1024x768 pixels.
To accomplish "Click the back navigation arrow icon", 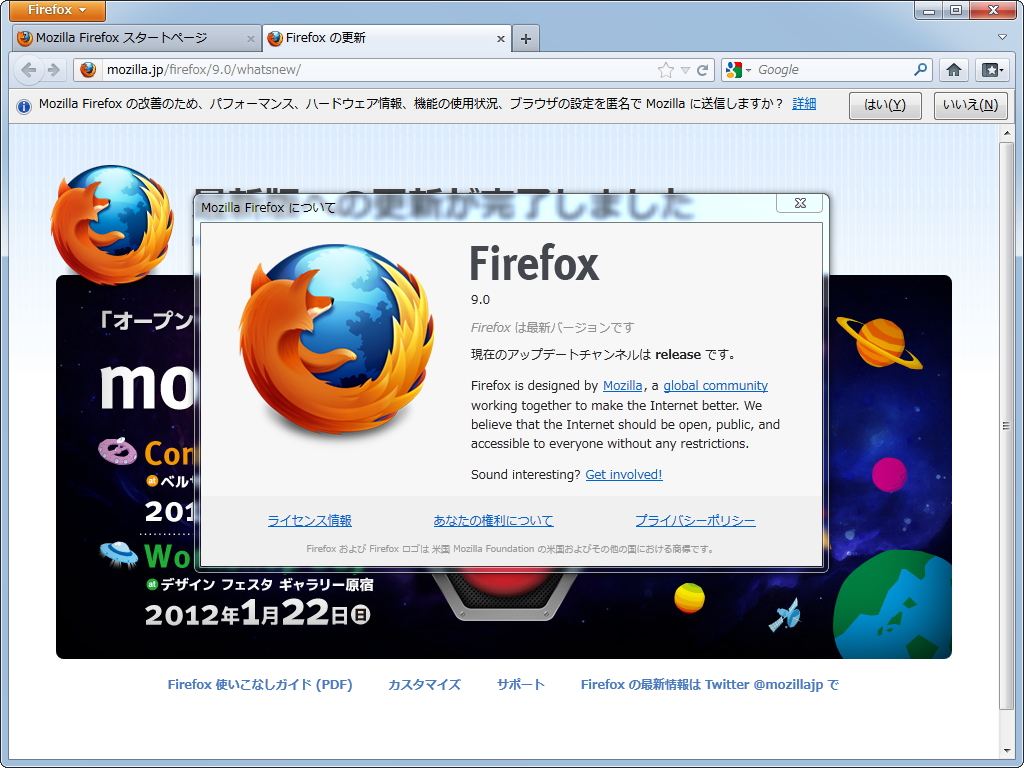I will coord(27,70).
